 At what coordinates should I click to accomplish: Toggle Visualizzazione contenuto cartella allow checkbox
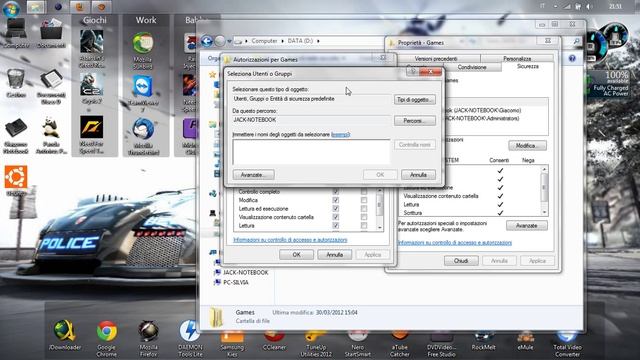click(x=336, y=217)
